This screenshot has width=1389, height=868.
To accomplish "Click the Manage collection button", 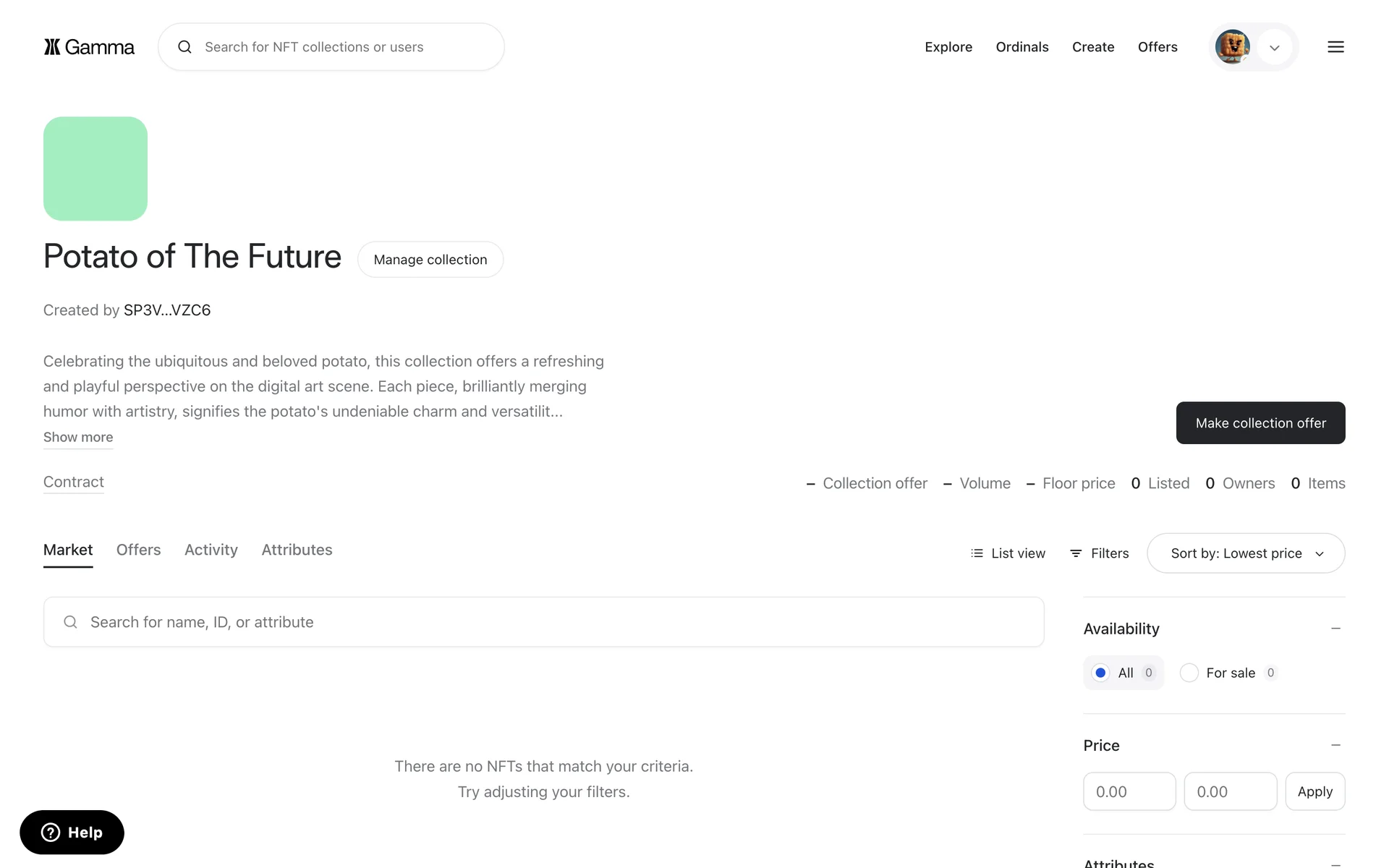I will pyautogui.click(x=430, y=260).
